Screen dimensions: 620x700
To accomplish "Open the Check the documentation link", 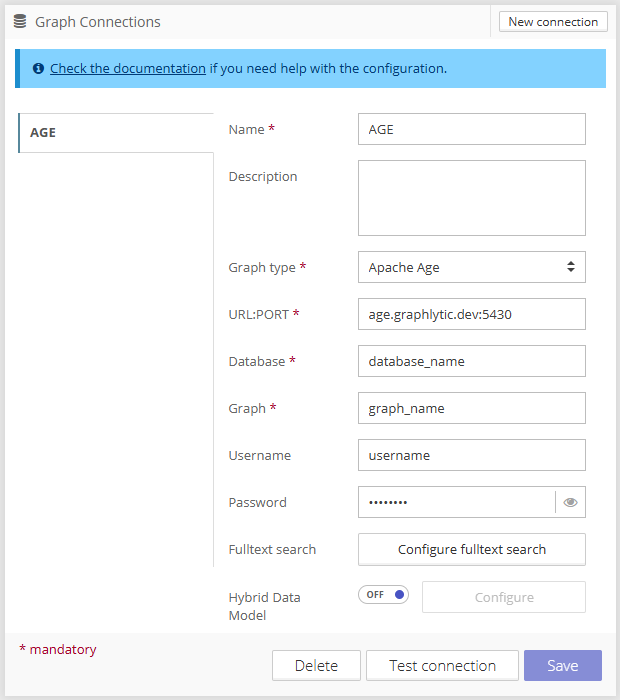I will tap(128, 69).
